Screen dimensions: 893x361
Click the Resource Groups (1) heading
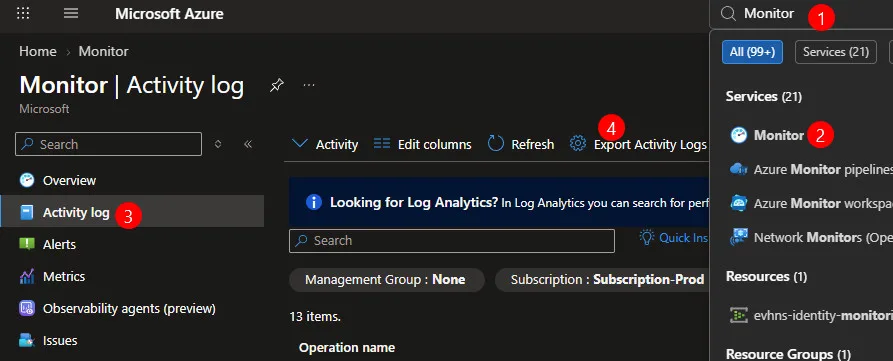[788, 354]
